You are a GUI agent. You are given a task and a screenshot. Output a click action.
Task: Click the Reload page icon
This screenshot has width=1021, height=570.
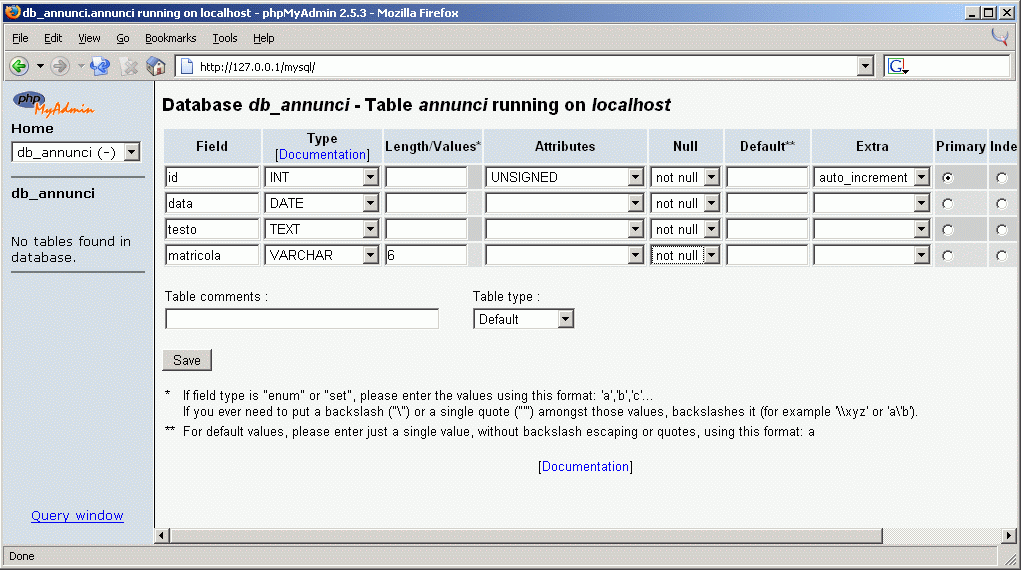(100, 66)
